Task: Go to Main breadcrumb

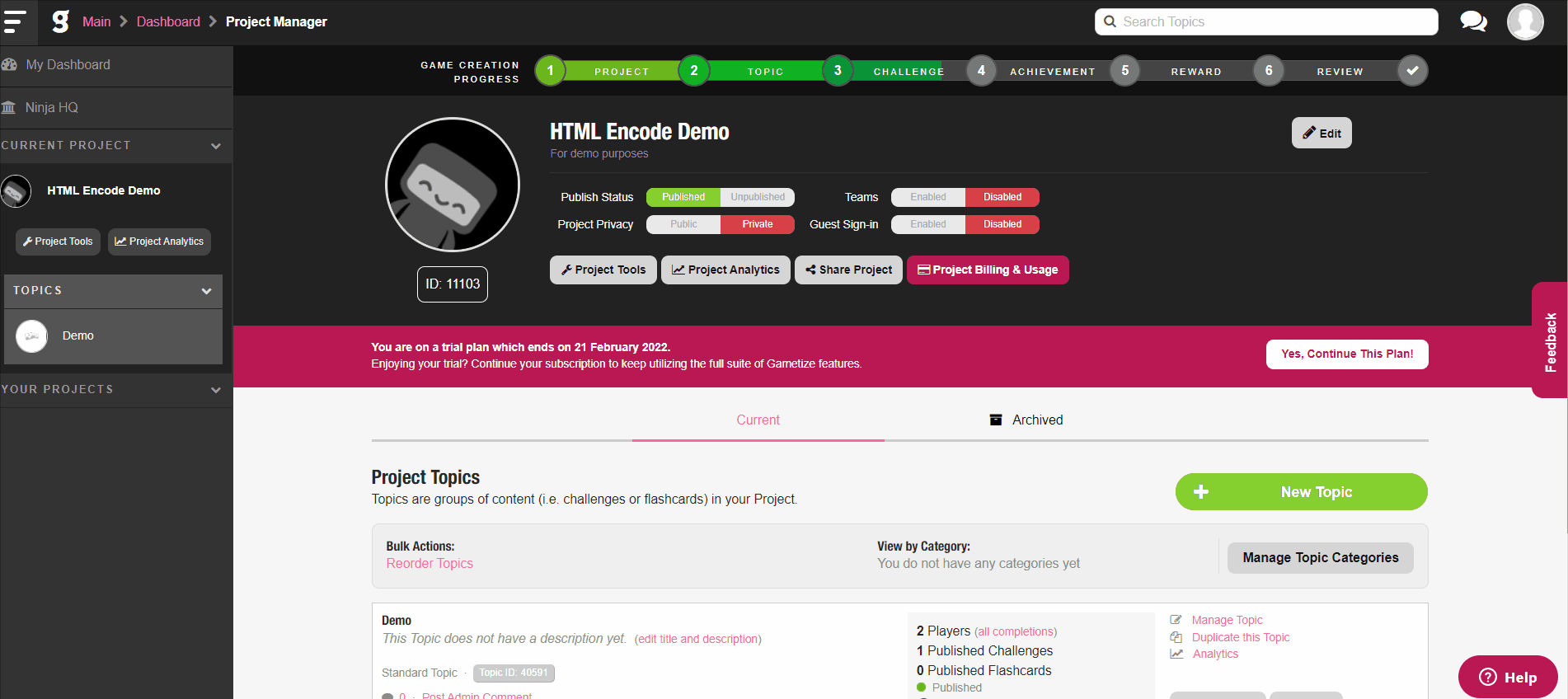Action: tap(96, 21)
